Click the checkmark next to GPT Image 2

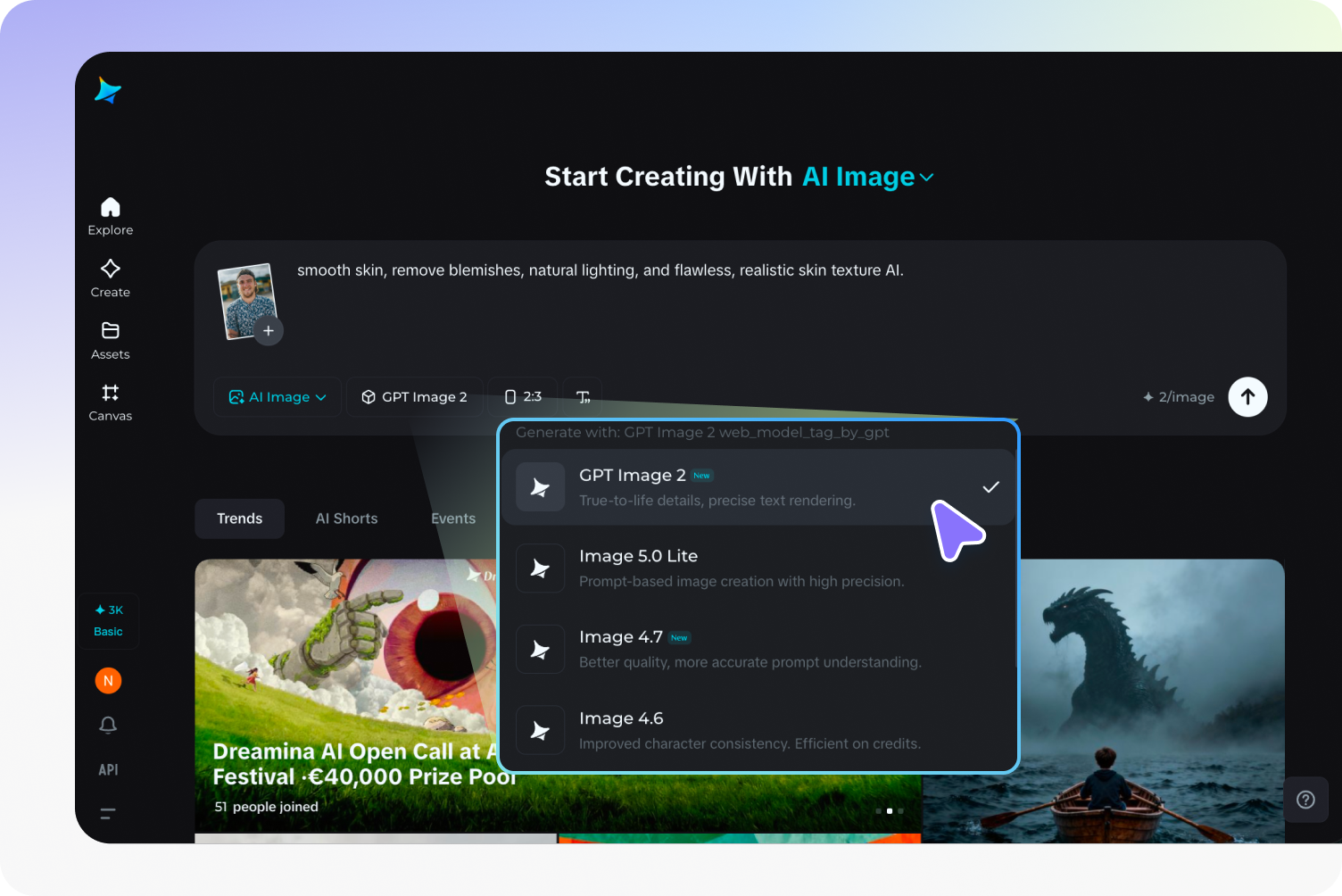[990, 487]
